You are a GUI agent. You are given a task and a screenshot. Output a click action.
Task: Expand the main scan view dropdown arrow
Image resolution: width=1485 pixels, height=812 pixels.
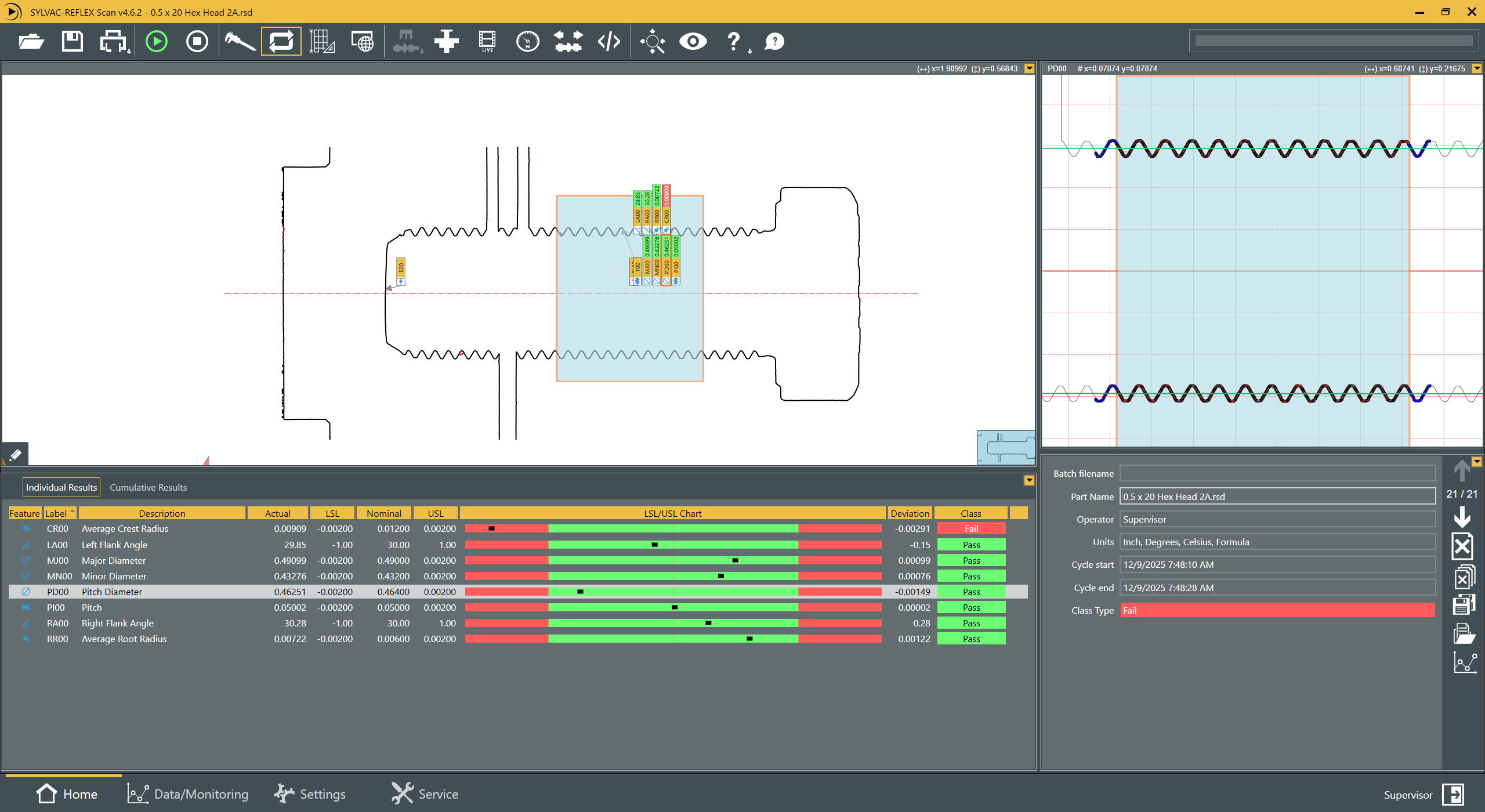(1030, 68)
